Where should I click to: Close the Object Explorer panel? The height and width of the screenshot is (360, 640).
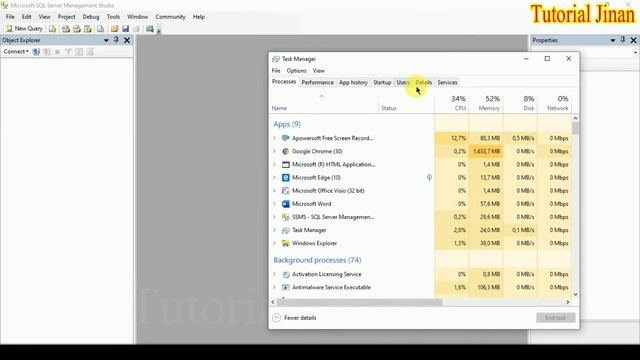coord(127,40)
